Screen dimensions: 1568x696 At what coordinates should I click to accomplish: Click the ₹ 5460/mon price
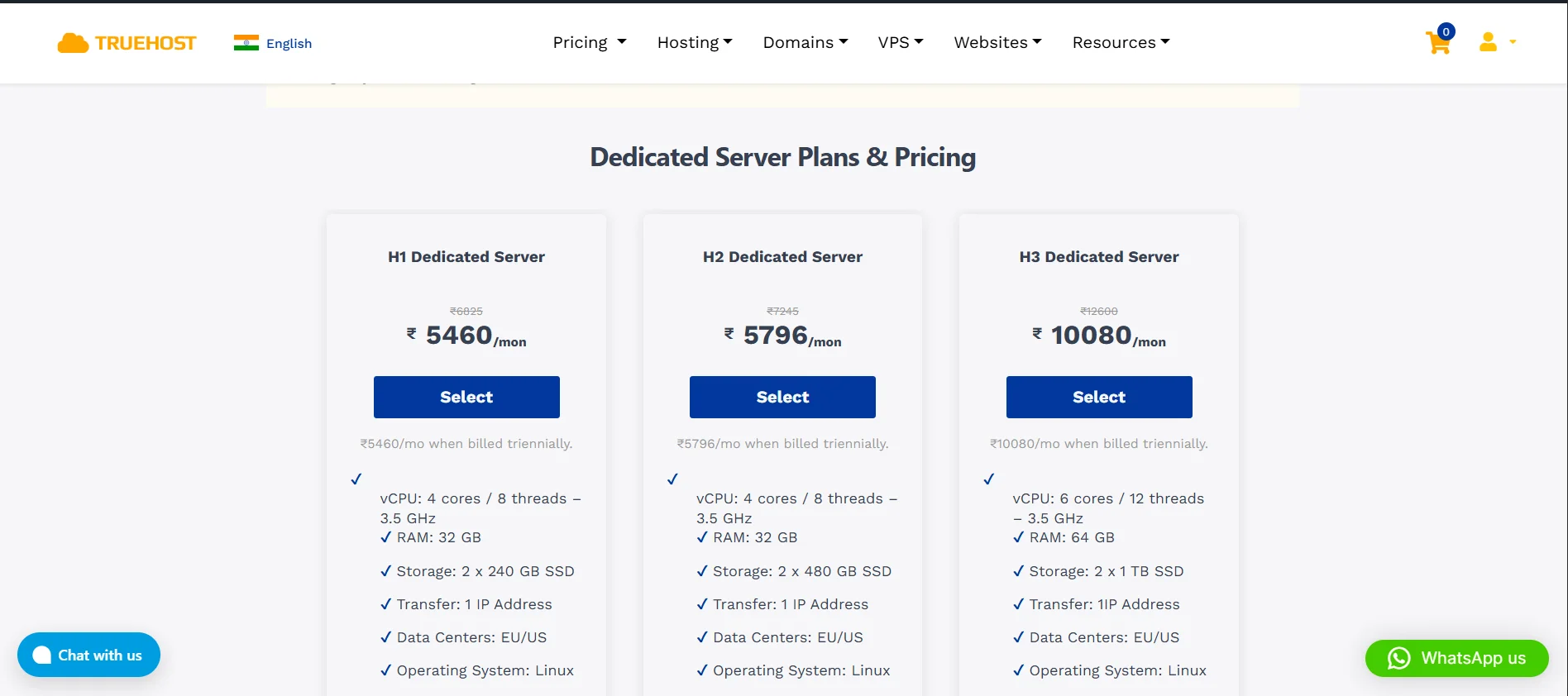[466, 336]
